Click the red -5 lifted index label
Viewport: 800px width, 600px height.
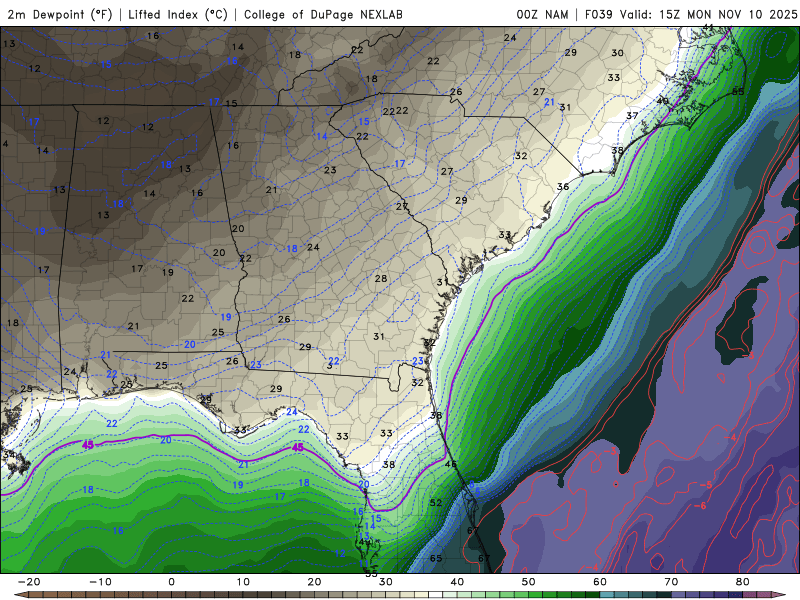tap(706, 485)
